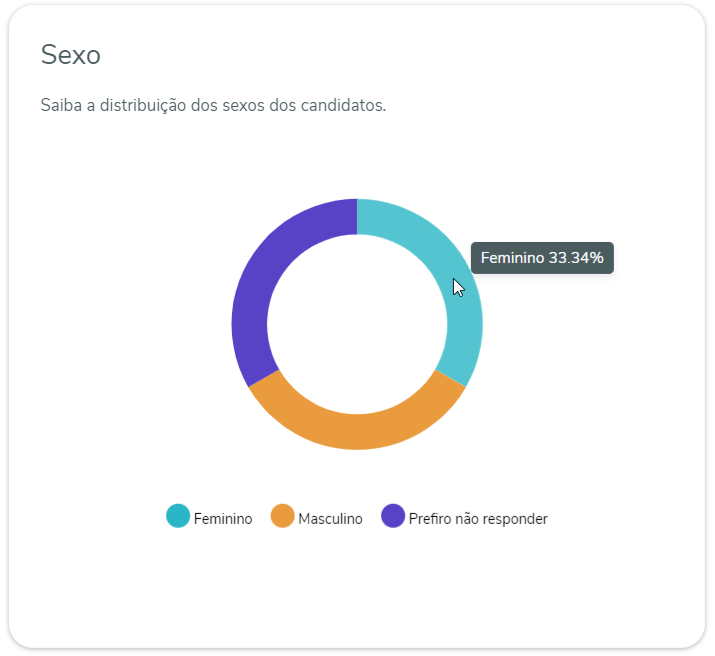Click the empty white center of the donut

point(357,324)
